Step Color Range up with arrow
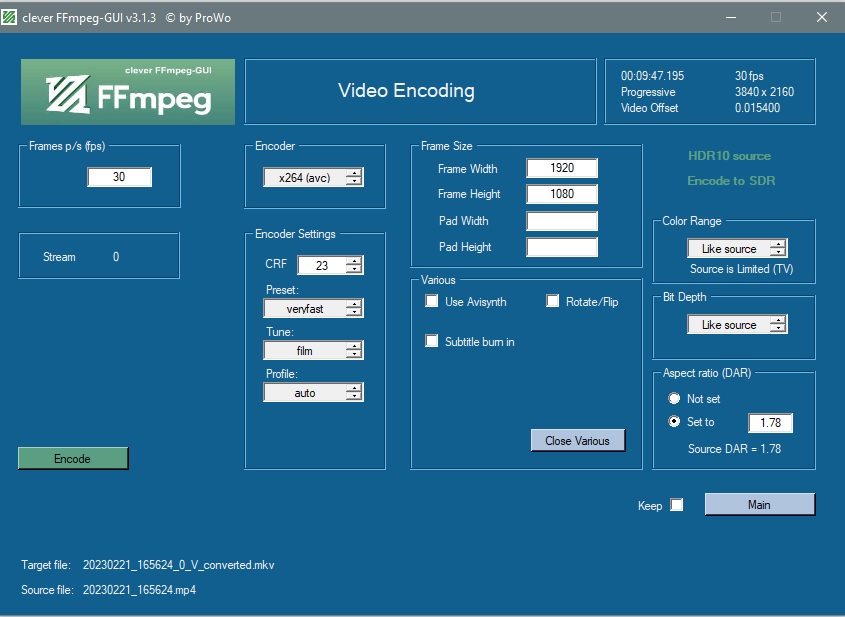Screen dimensions: 845x617 point(778,244)
